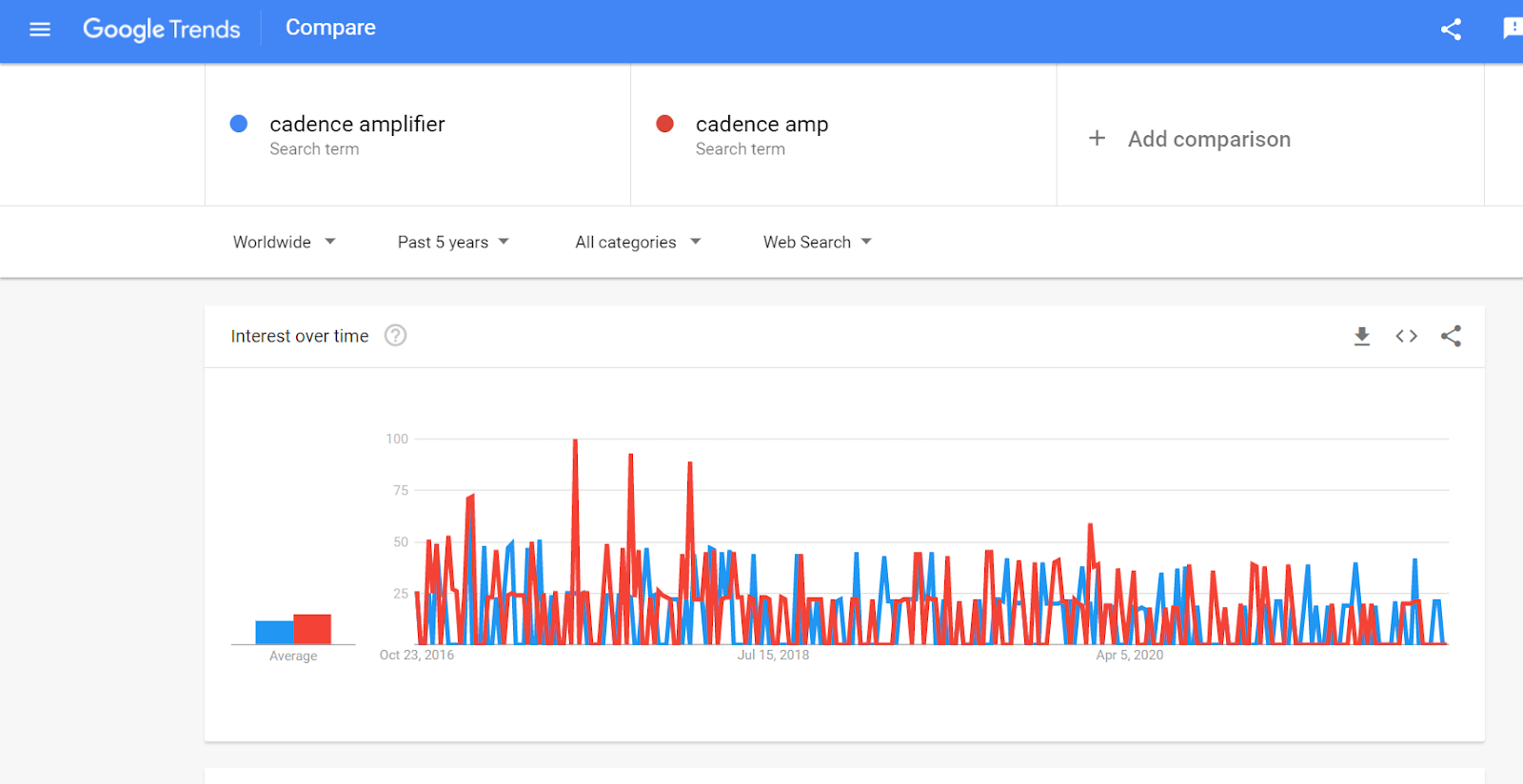Open Interest over time help tooltip

click(395, 336)
